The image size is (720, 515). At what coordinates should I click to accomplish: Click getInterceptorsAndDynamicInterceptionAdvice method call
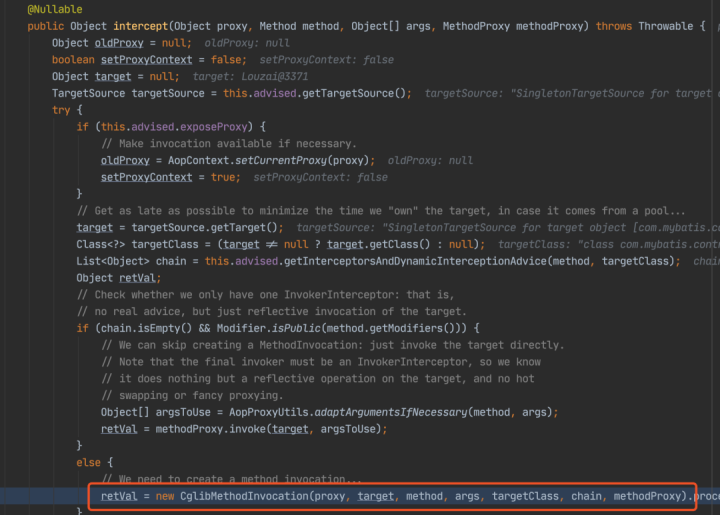[x=416, y=261]
